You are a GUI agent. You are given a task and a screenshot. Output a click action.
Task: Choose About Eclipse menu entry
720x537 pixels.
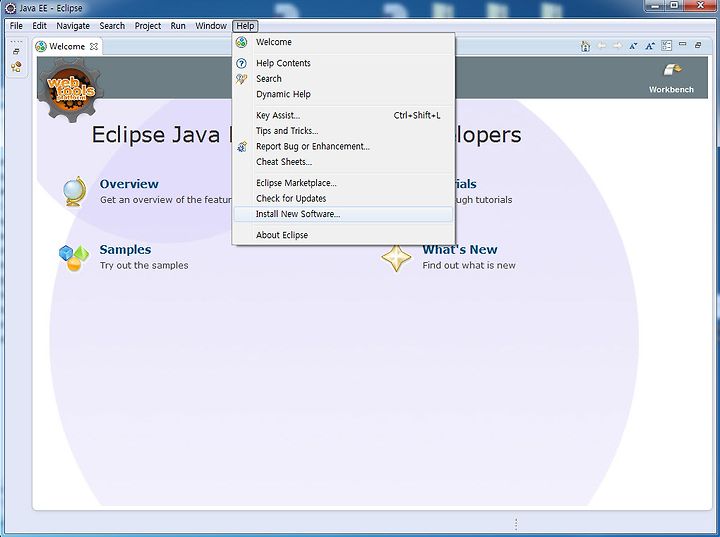point(343,235)
